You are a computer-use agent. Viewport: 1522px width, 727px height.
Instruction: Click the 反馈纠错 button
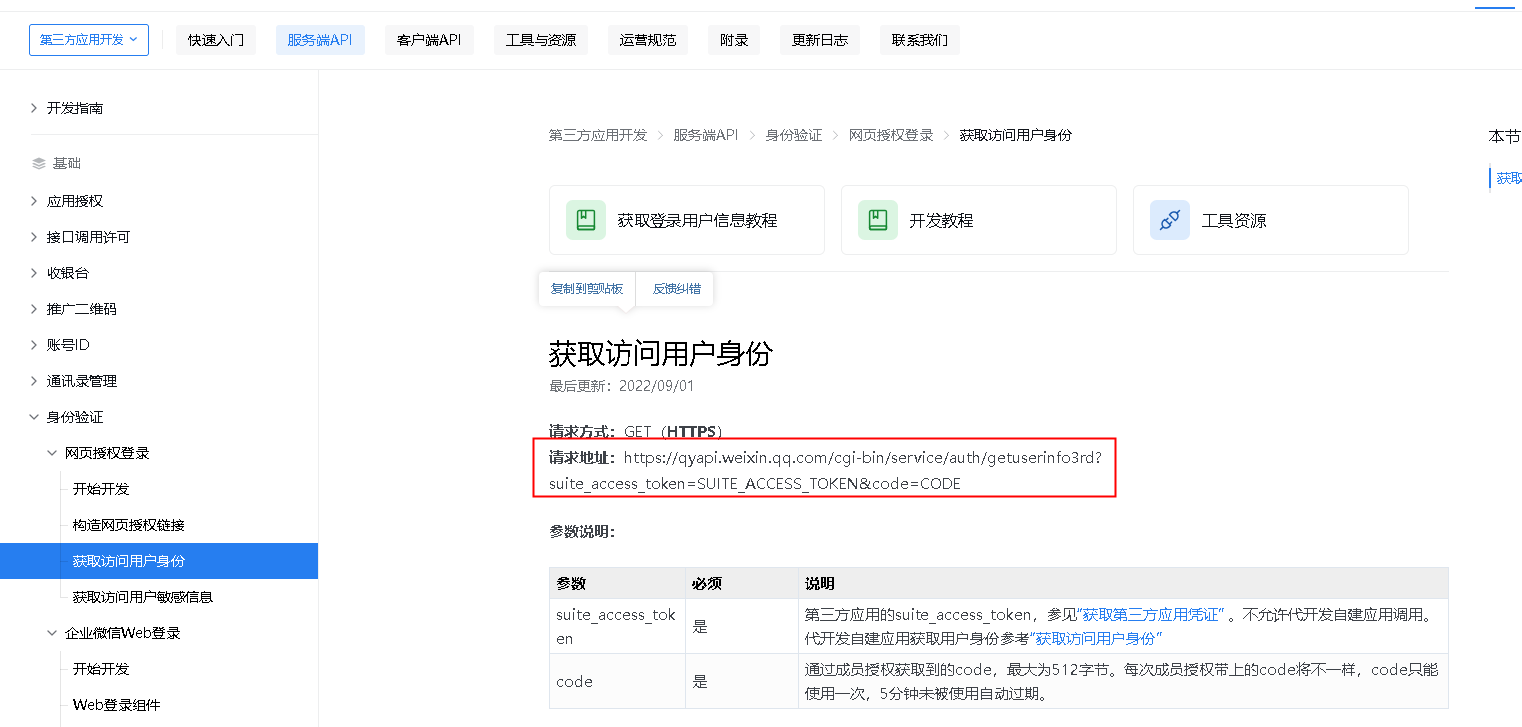point(674,288)
